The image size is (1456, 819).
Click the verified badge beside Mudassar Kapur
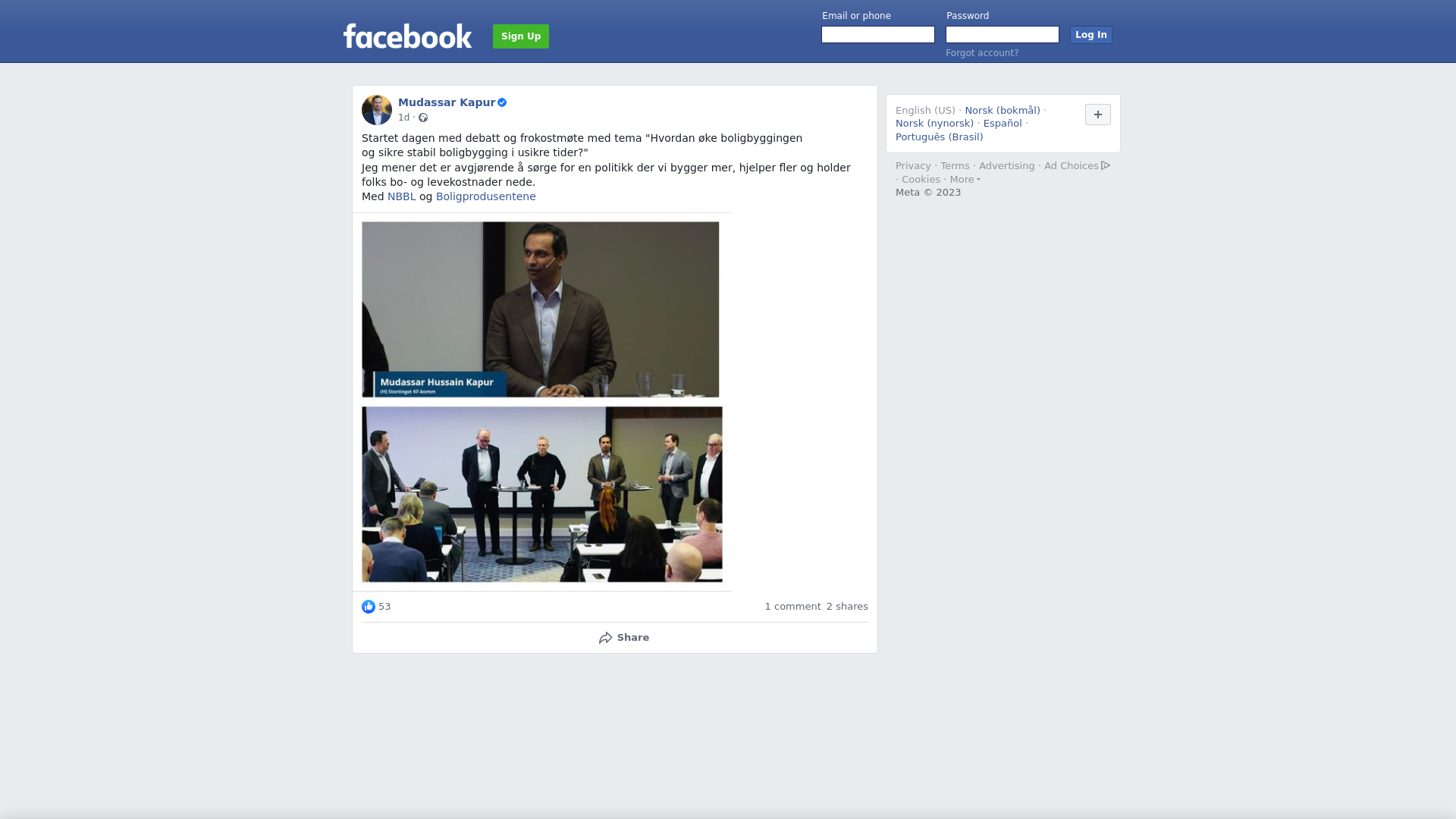[x=502, y=102]
